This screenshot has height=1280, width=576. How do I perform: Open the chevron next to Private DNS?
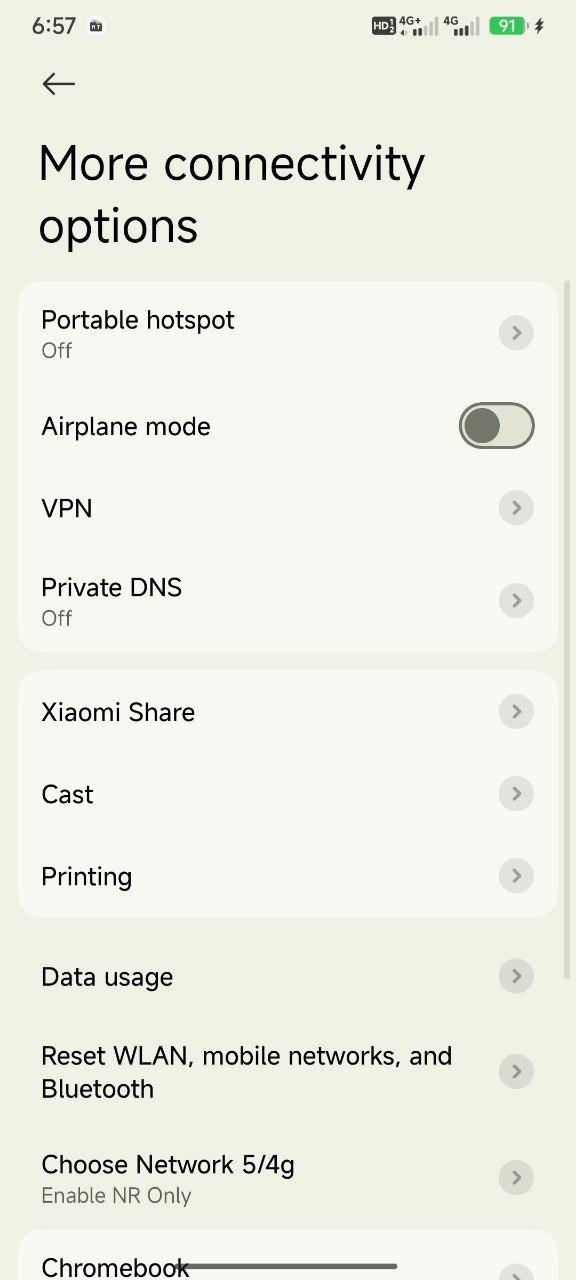pos(516,601)
